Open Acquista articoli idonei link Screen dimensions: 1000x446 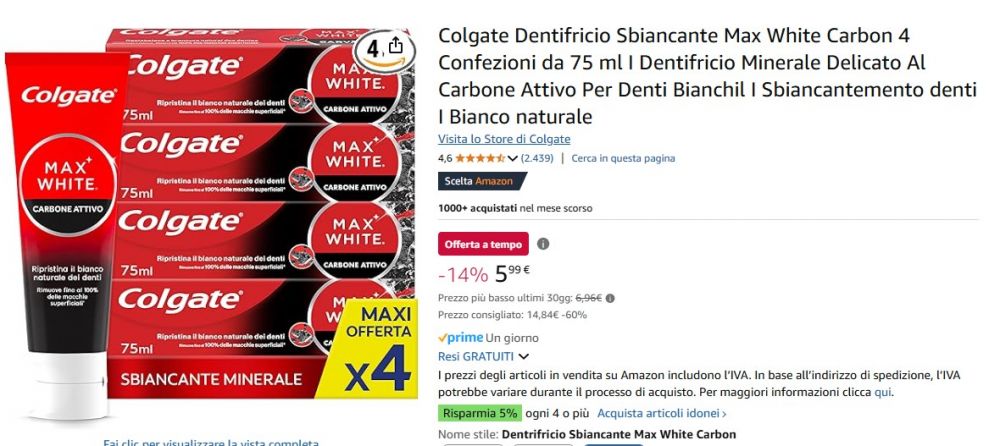(662, 413)
